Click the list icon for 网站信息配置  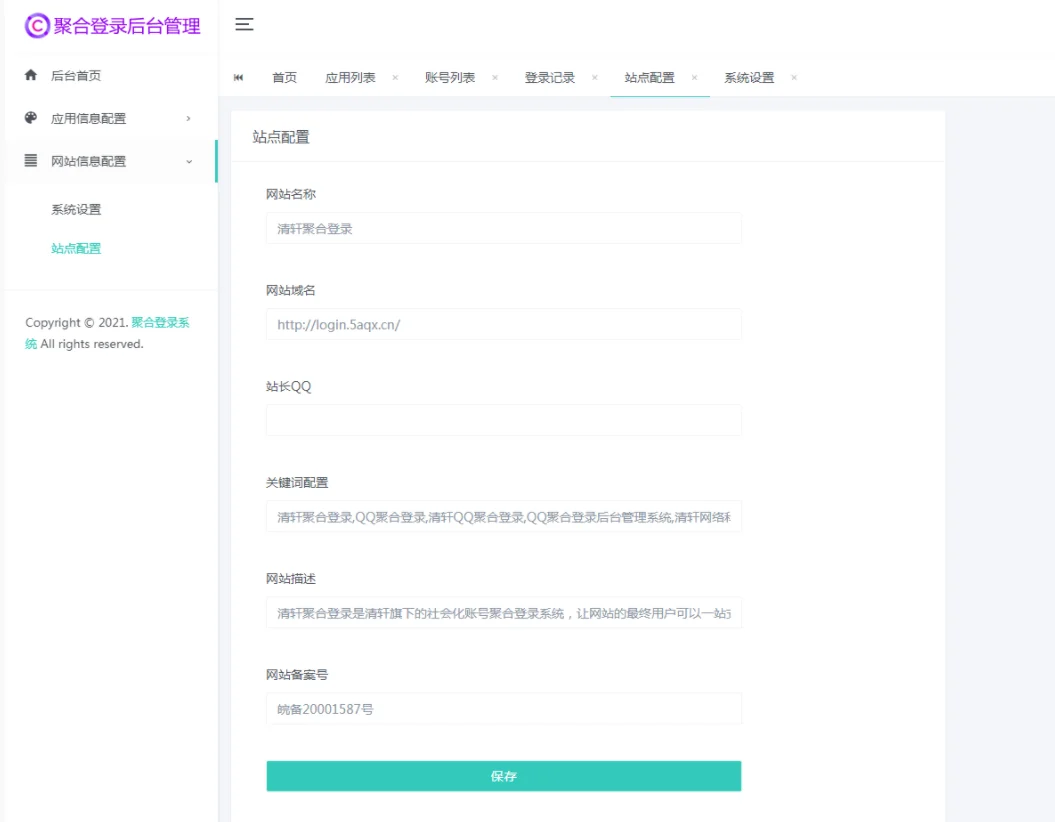pos(30,161)
